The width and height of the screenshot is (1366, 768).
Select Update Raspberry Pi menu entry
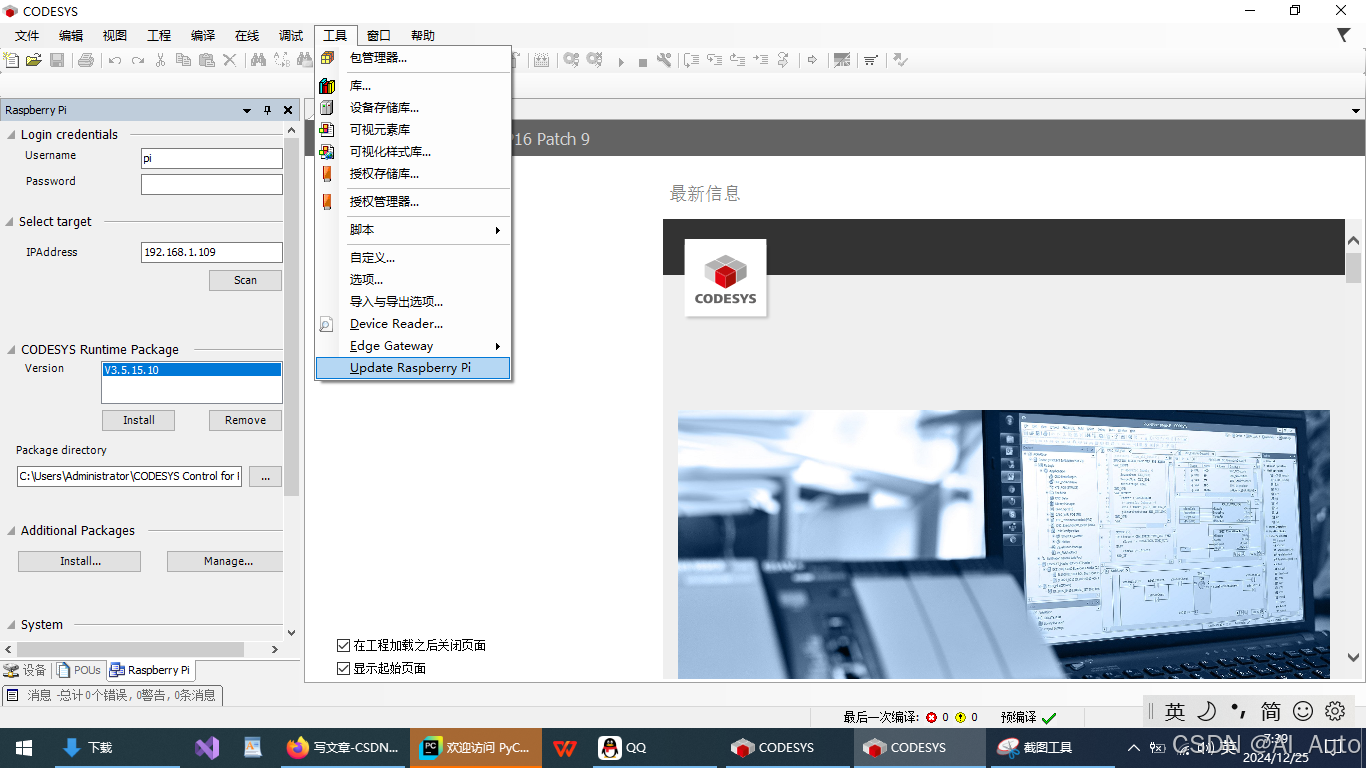[x=413, y=368]
